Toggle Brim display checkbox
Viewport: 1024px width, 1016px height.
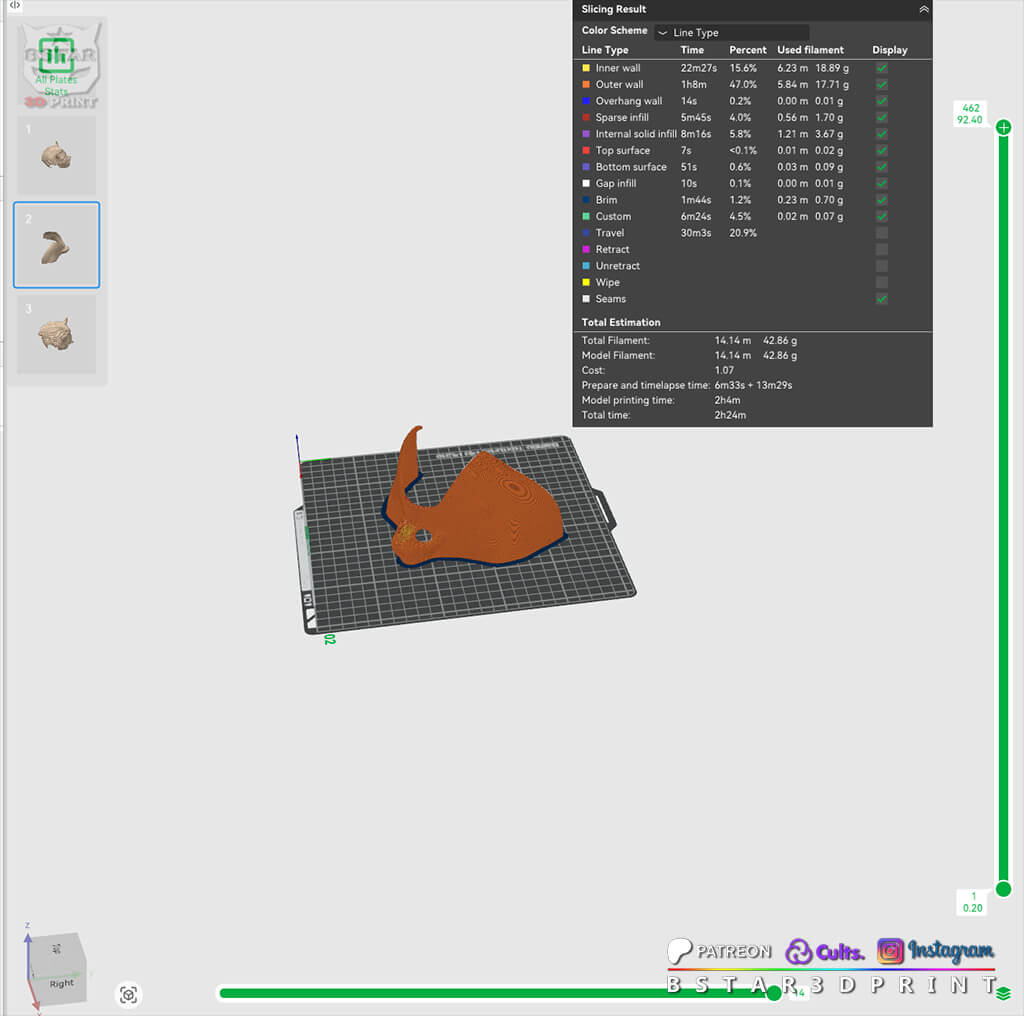(x=882, y=200)
